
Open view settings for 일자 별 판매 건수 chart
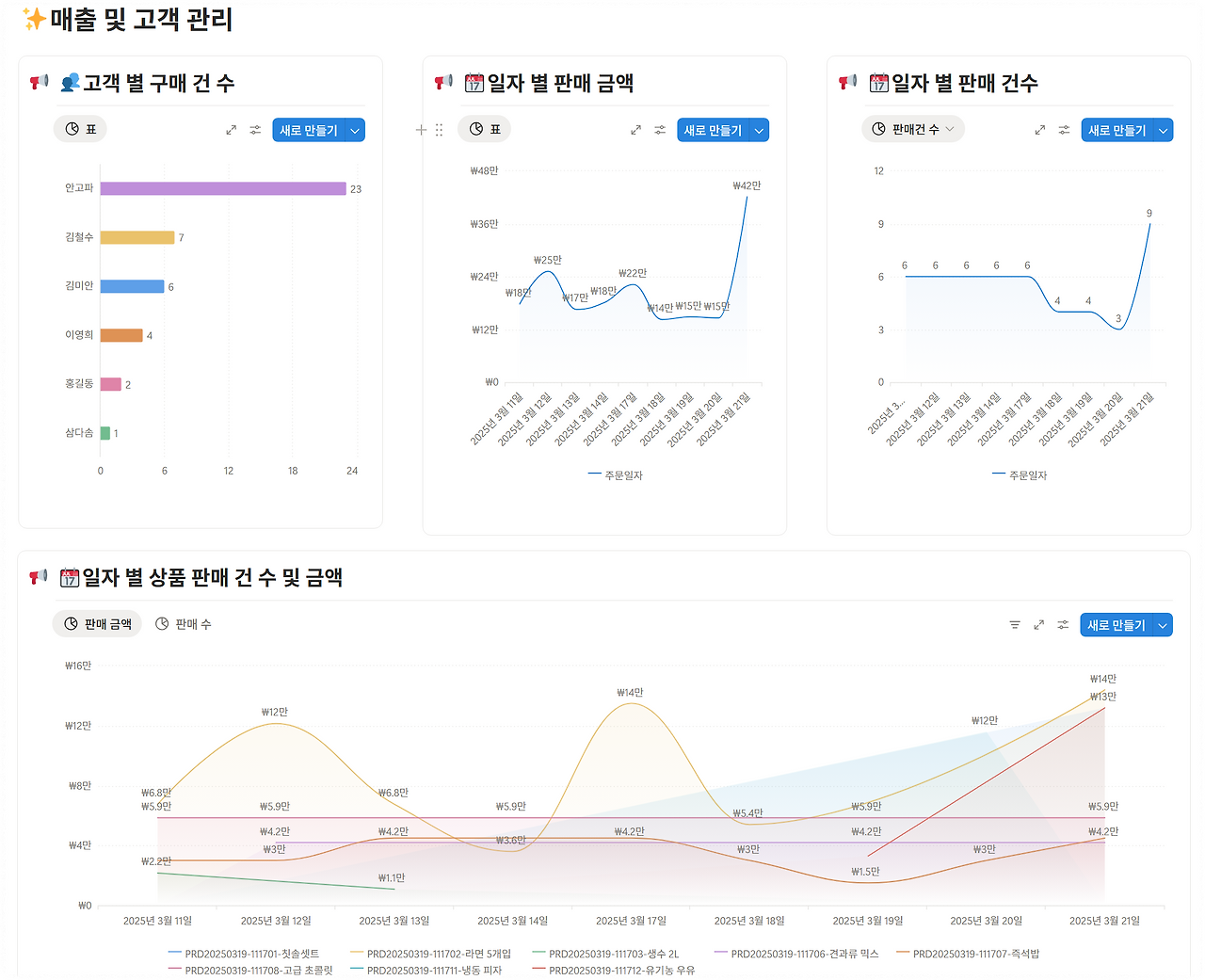1064,130
